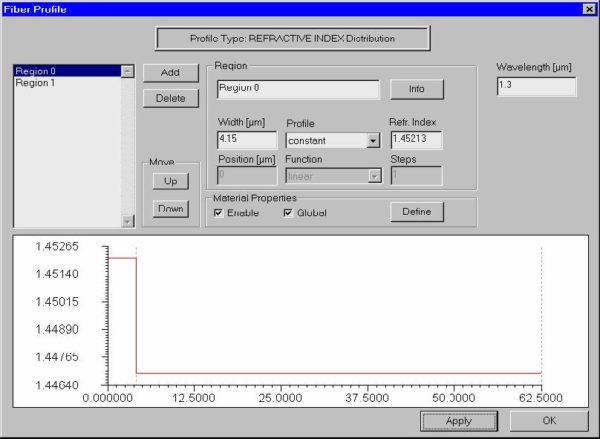This screenshot has height=439, width=600.
Task: Click the 62.5000 x-axis label on graph
Action: (541, 398)
